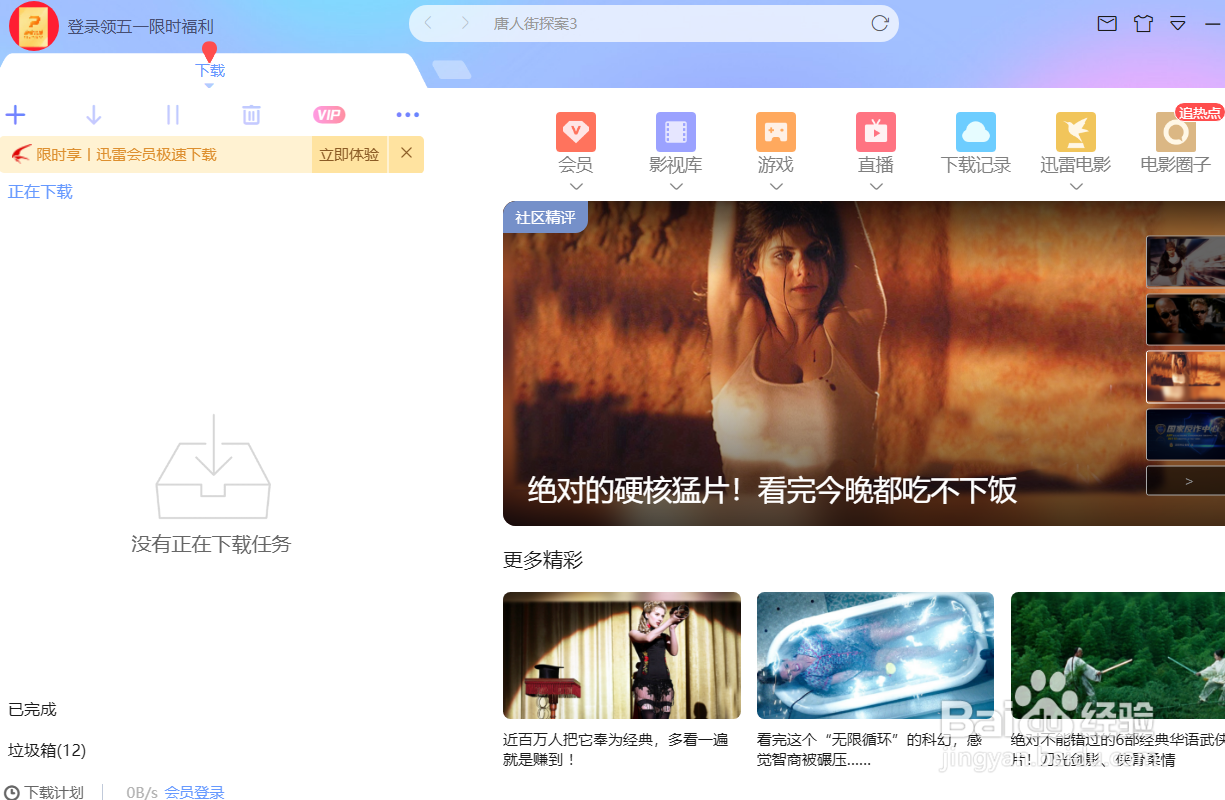Select first thumbnail in banner strip
1225x800 pixels.
click(x=1185, y=262)
